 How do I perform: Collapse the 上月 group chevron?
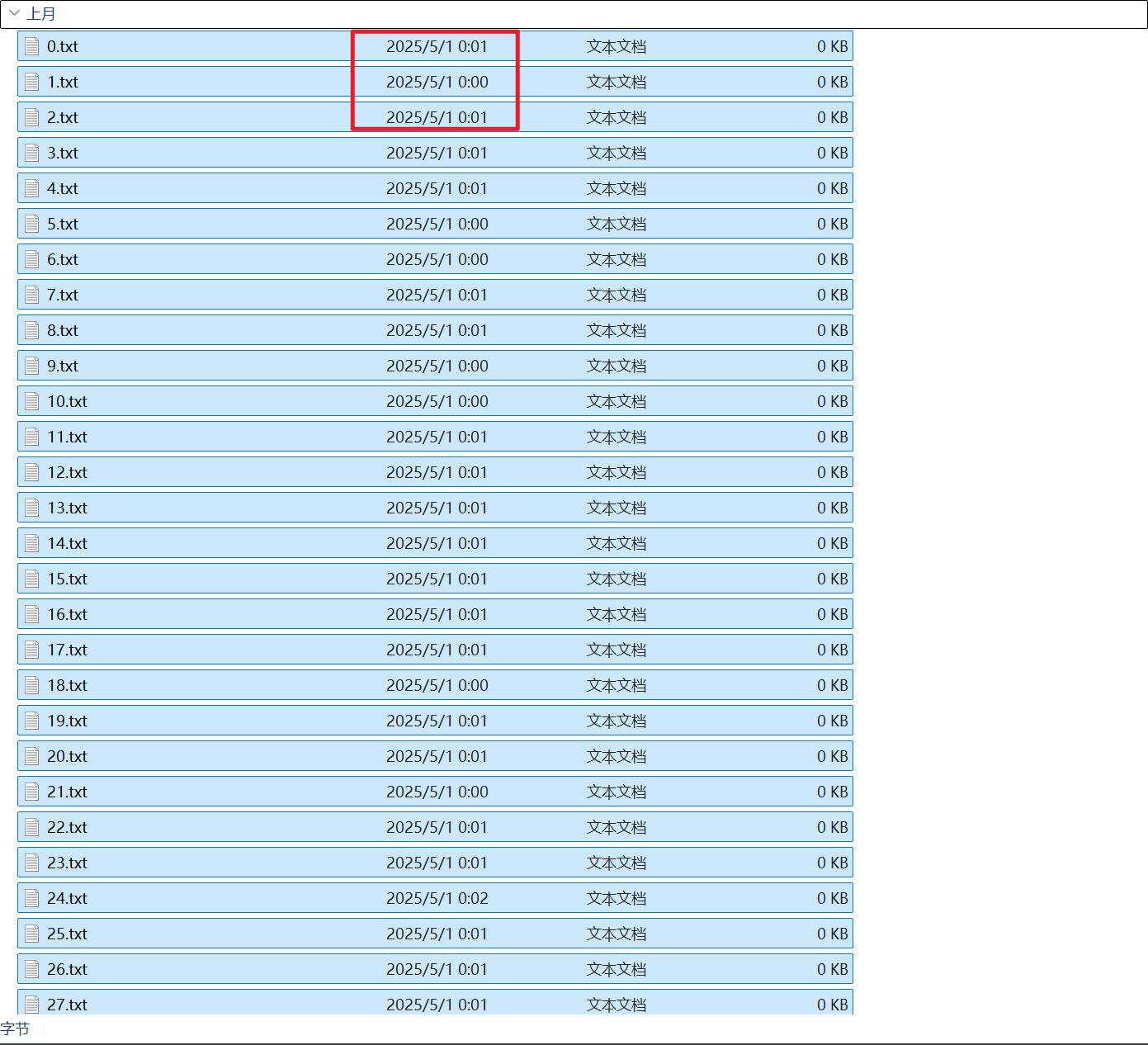tap(14, 13)
